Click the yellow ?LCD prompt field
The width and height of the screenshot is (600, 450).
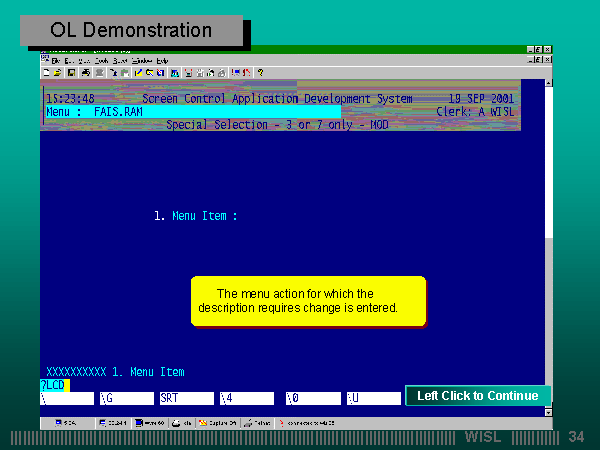[x=54, y=385]
